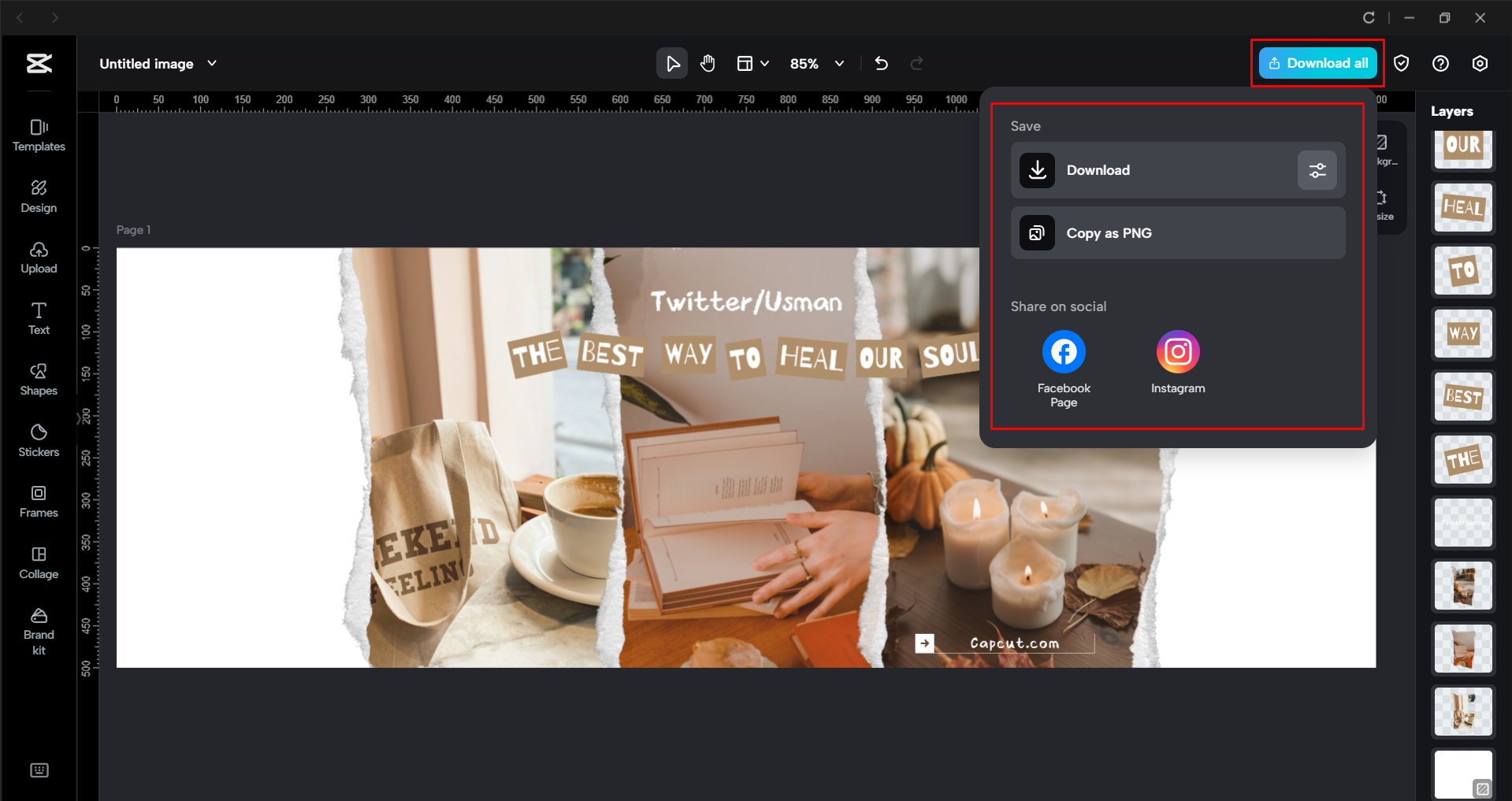This screenshot has width=1512, height=801.
Task: Redo the last action
Action: click(916, 63)
